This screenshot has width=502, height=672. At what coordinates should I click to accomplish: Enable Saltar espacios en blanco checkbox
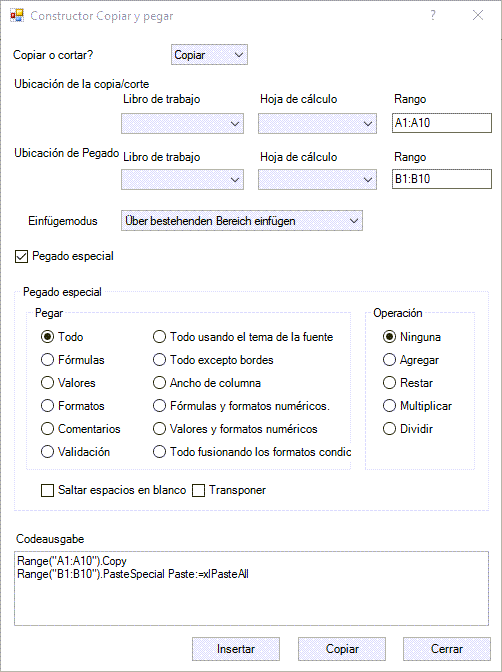[48, 490]
